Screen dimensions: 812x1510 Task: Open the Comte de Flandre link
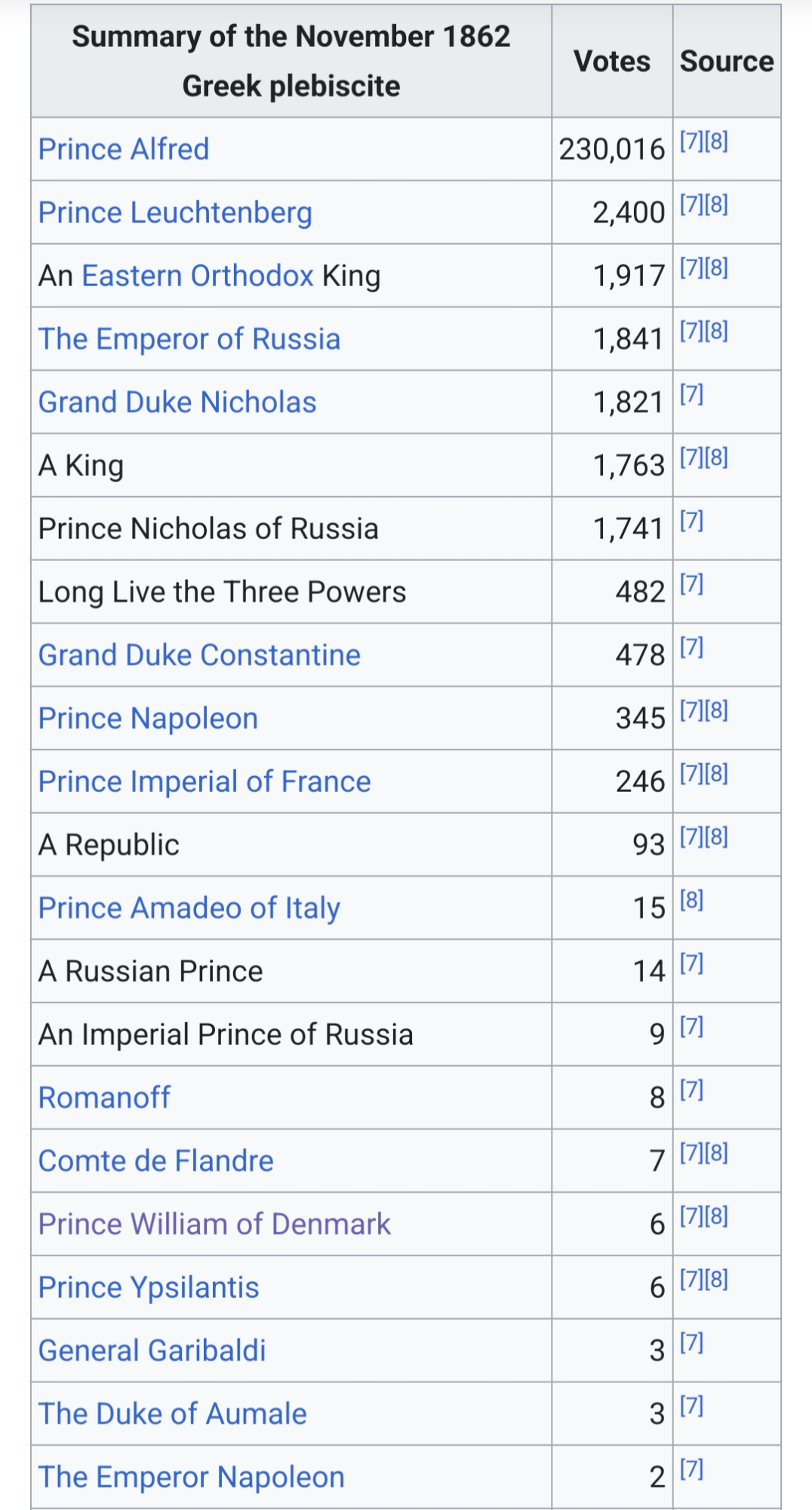tap(155, 1161)
